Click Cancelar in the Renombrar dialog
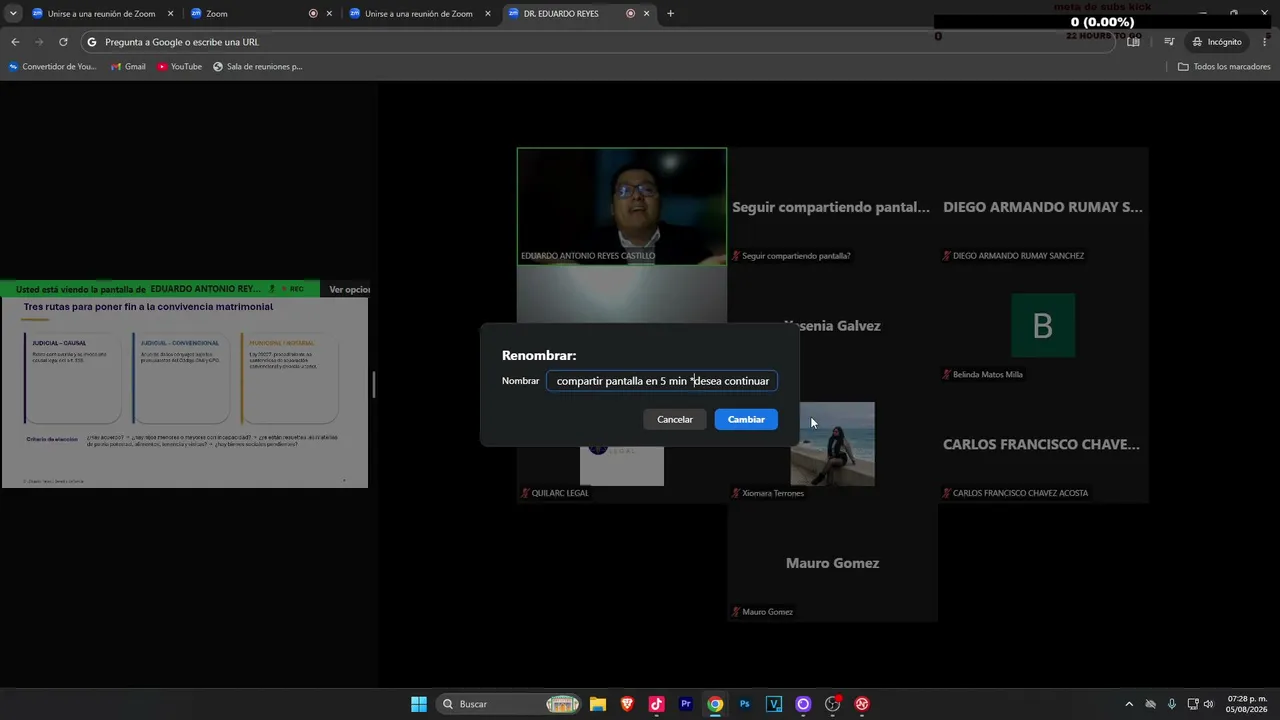Screen dimensions: 1280x720 click(675, 419)
